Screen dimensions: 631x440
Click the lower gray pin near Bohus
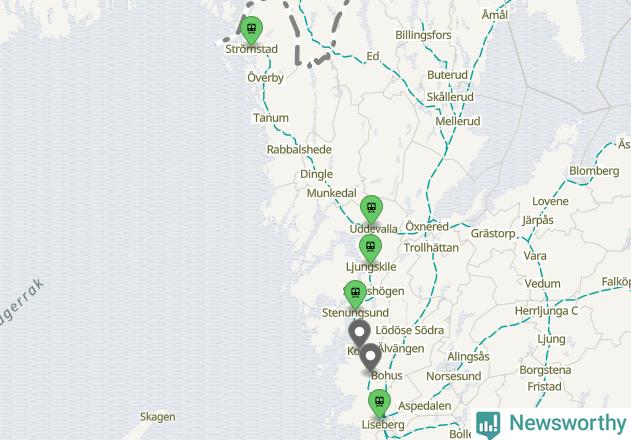(x=370, y=357)
